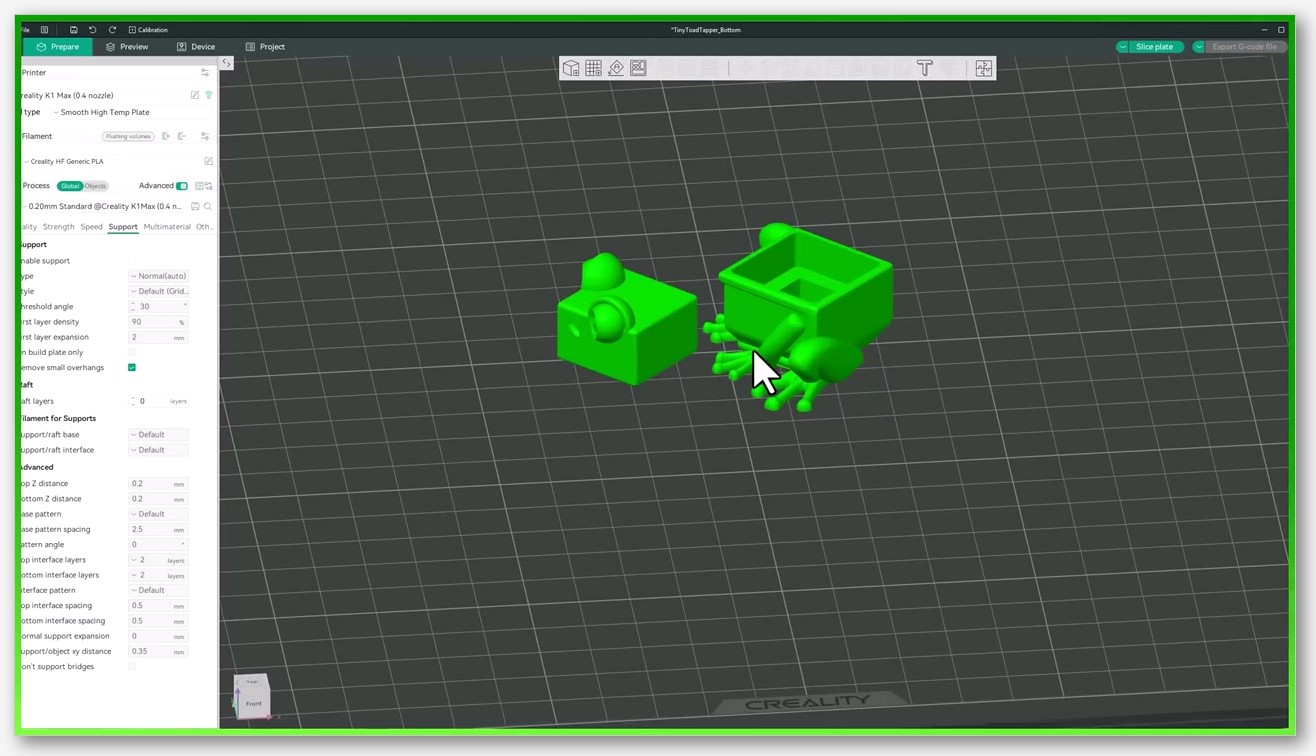Viewport: 1316px width, 756px height.
Task: Uncheck Remove small overhangs checkbox
Action: [132, 368]
